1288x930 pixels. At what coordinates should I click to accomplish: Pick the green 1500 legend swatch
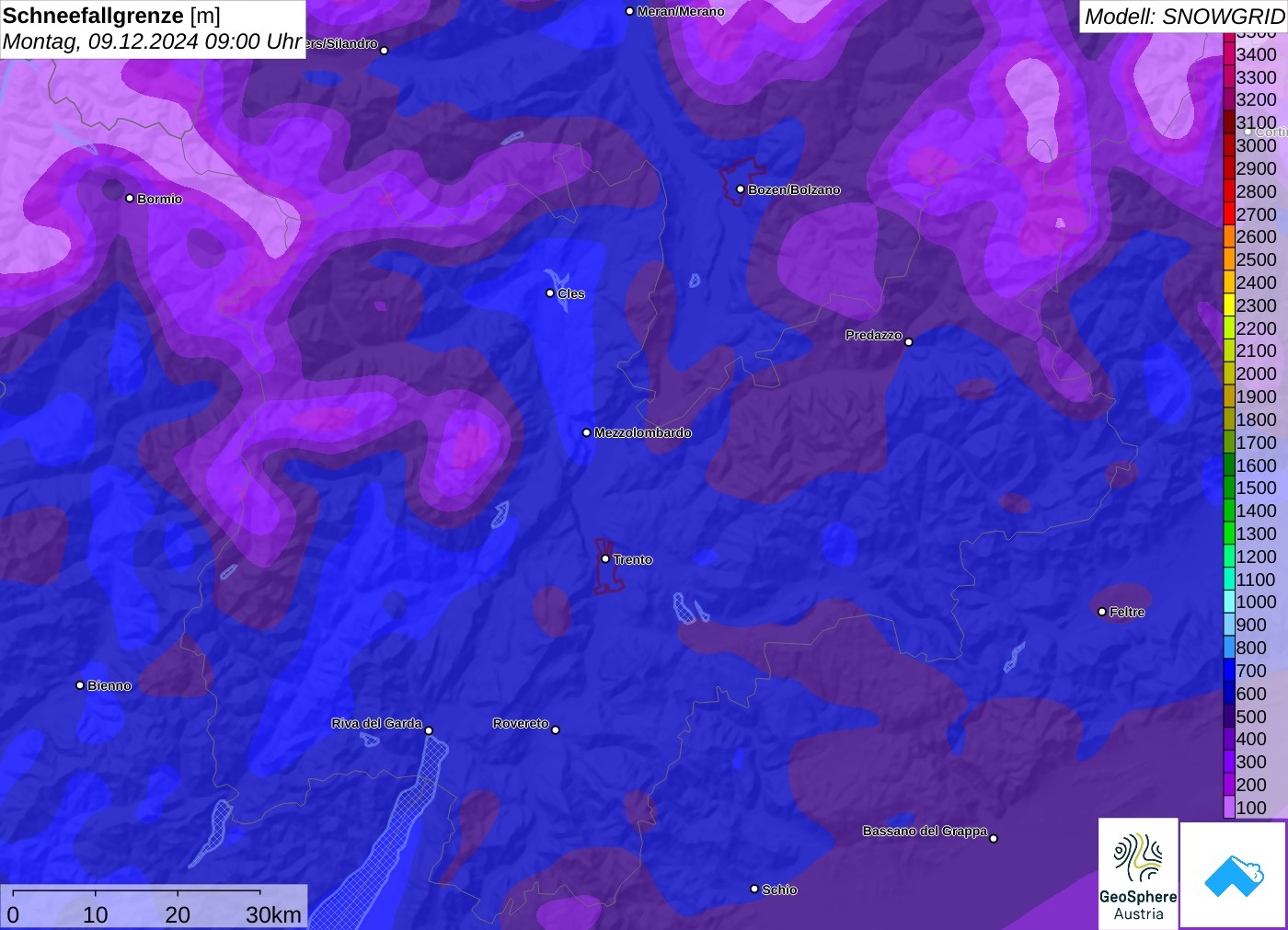coord(1229,488)
